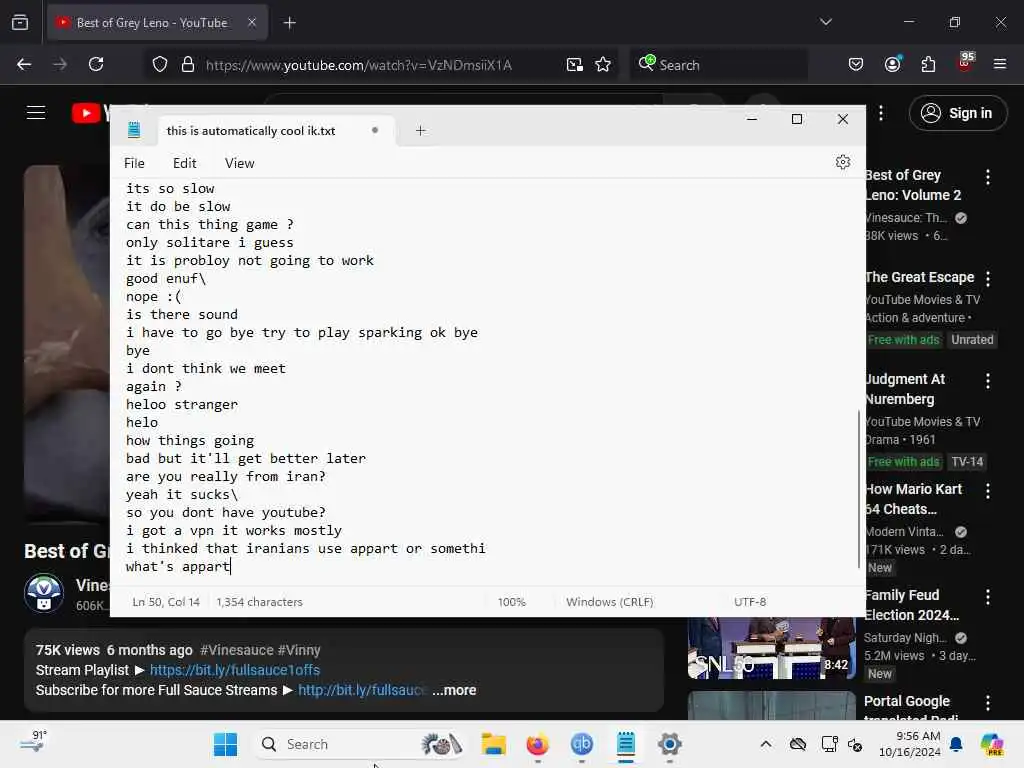Open the bit.ly/fullsauce1offs playlist link
Image resolution: width=1024 pixels, height=768 pixels.
[235, 670]
